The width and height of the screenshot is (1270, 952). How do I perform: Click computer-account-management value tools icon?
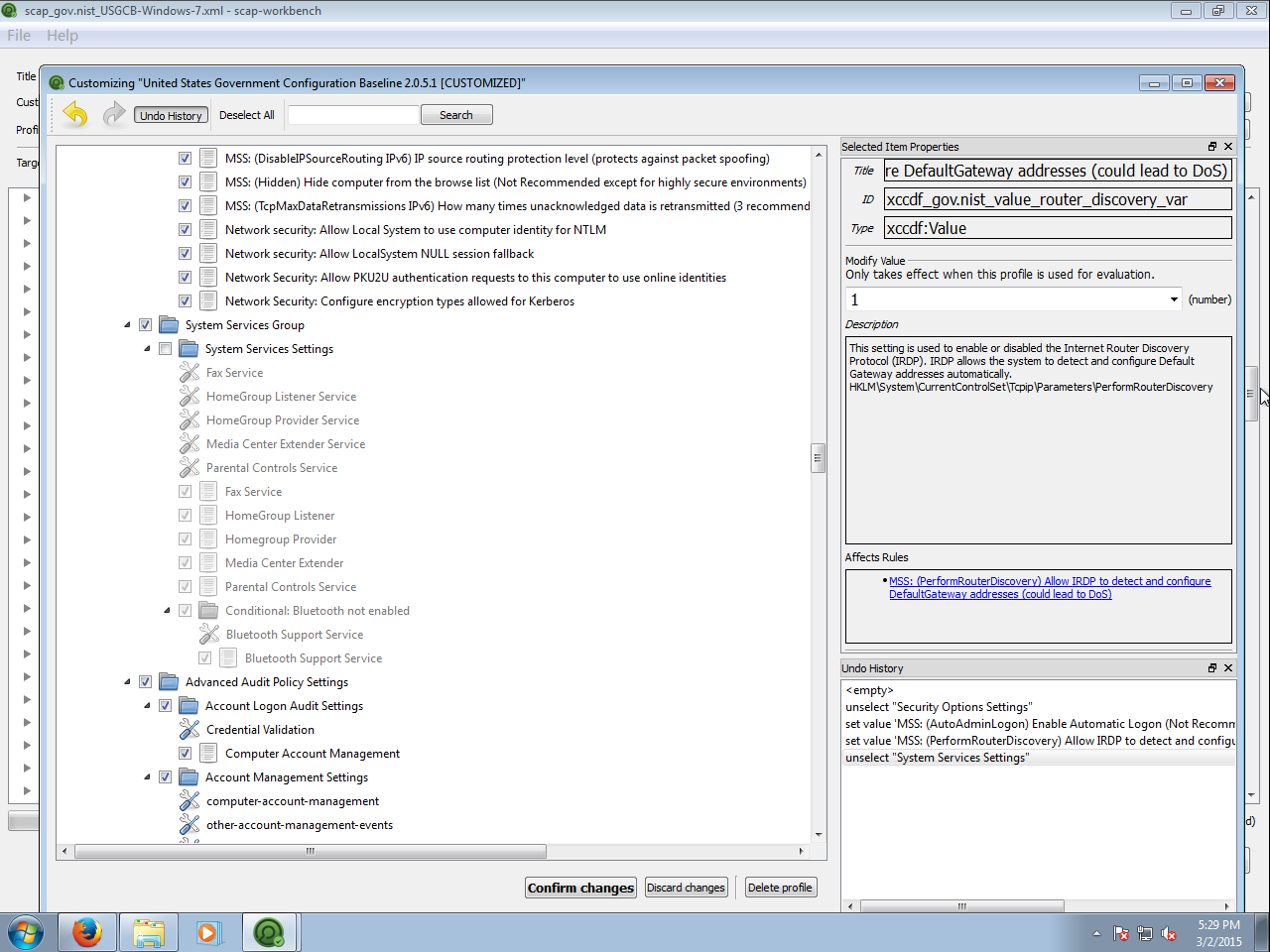point(190,801)
